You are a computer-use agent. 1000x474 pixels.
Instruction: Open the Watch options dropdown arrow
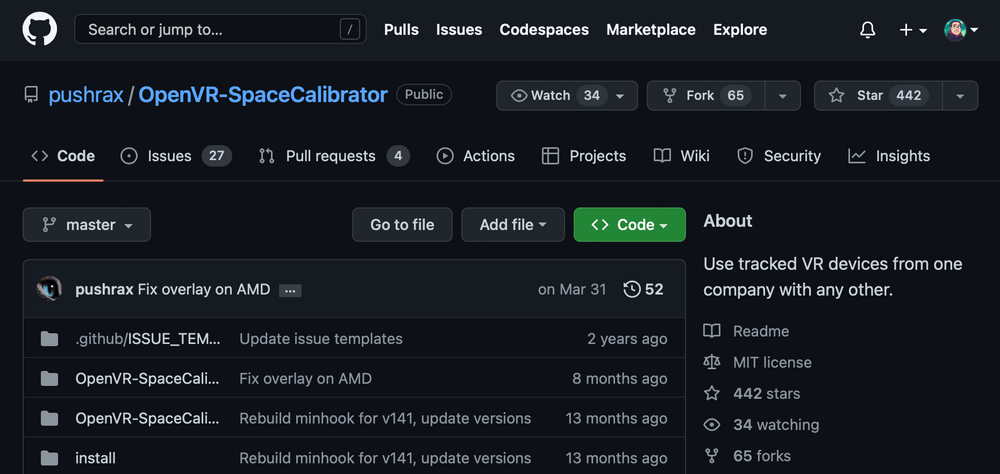pyautogui.click(x=621, y=95)
